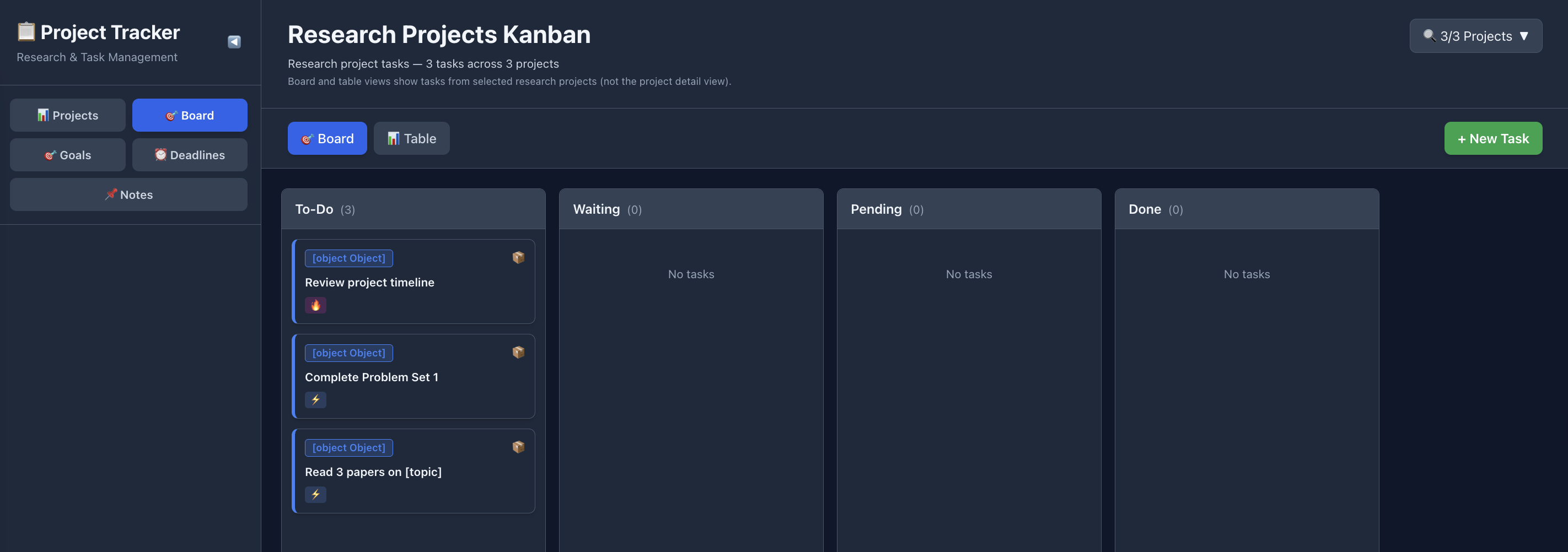Click the package icon on Read 3 papers card
This screenshot has height=552, width=1568.
tap(519, 447)
